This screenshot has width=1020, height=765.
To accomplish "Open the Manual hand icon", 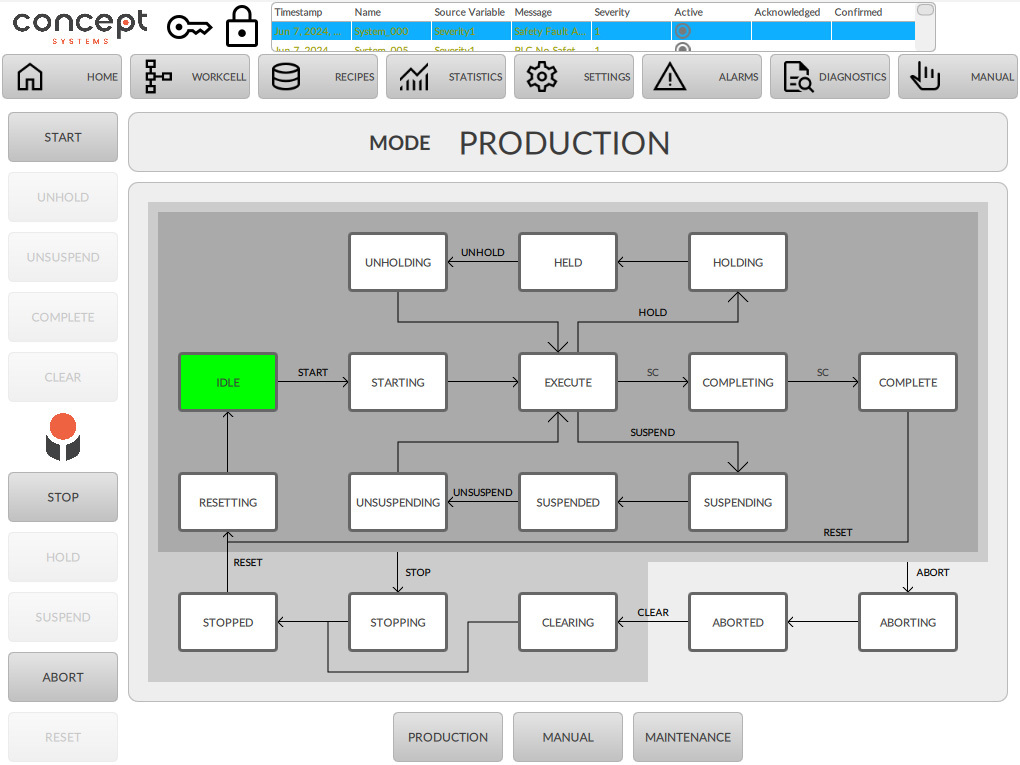I will (x=925, y=77).
